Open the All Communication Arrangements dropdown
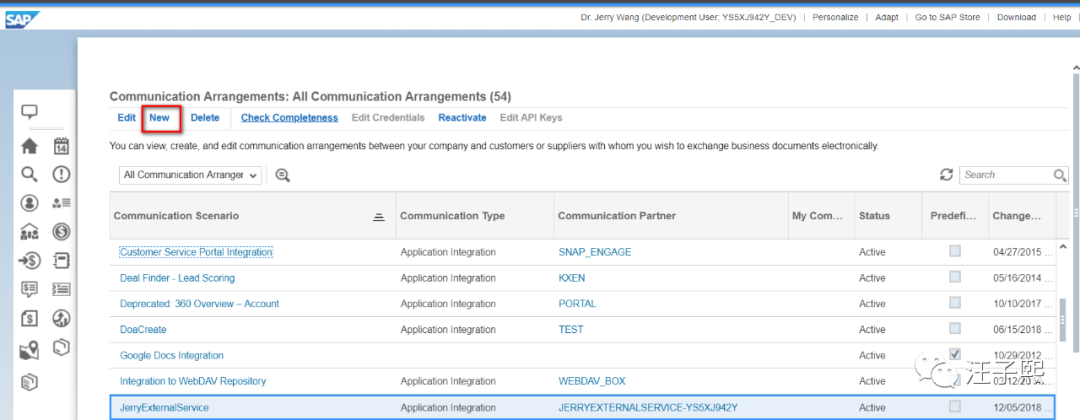Screen dimensions: 1080x420 pos(190,175)
